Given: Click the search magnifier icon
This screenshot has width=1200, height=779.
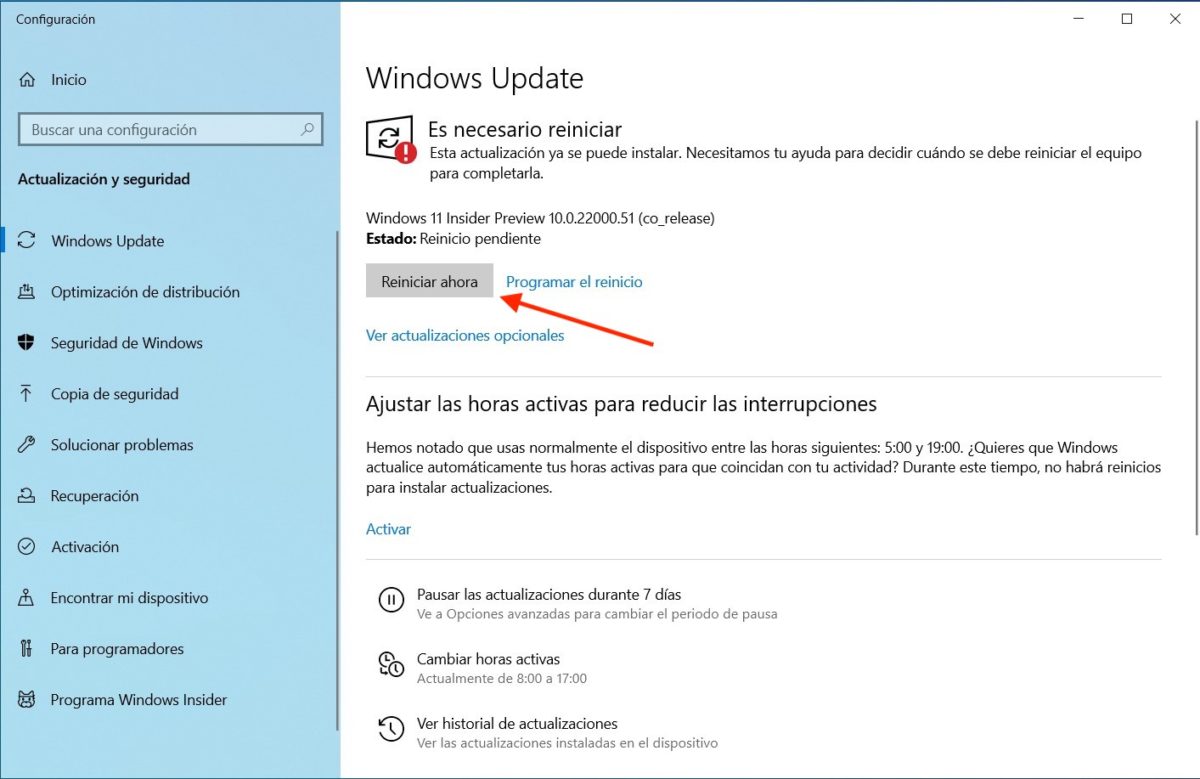Looking at the screenshot, I should pyautogui.click(x=308, y=129).
